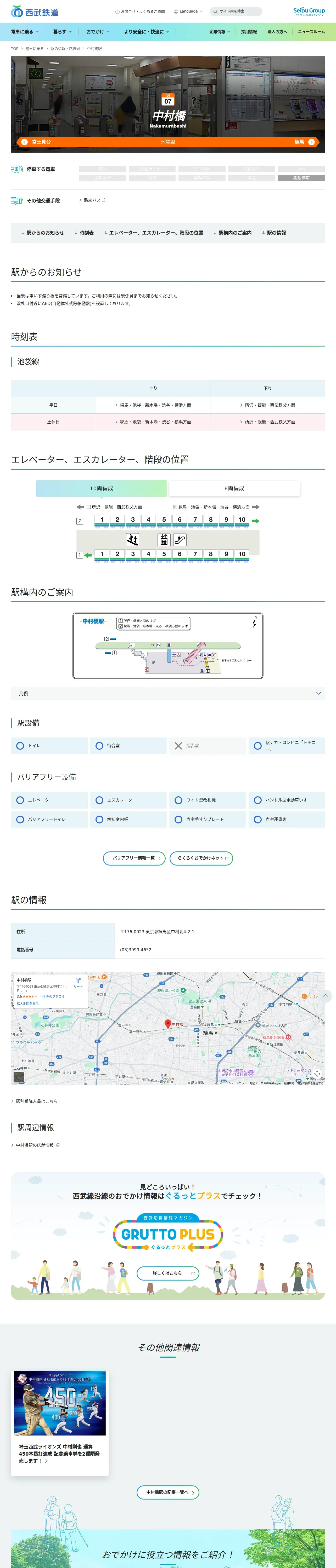Click the Seibu Railway logo
336x1568 pixels.
tap(35, 11)
